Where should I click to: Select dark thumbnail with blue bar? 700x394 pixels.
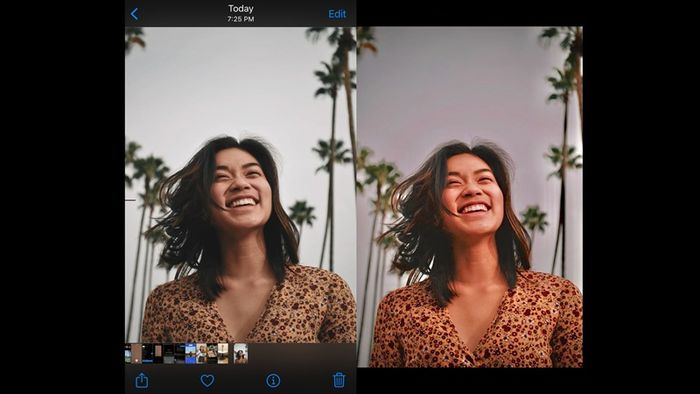[147, 353]
